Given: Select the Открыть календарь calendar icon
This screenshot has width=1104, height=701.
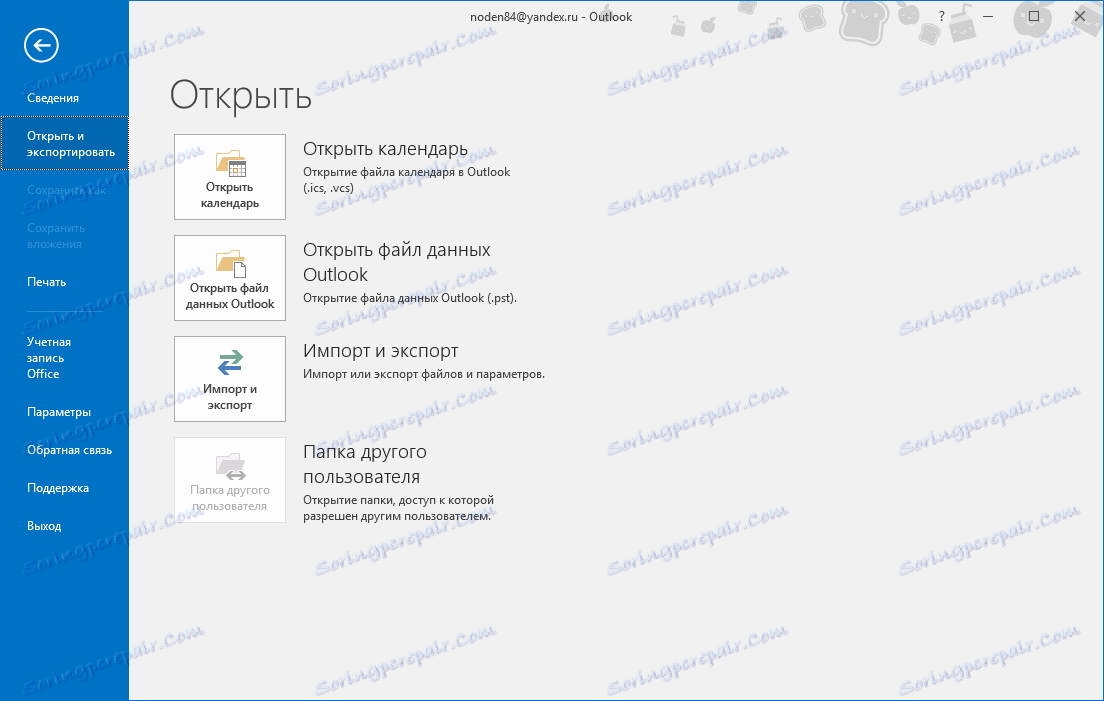Looking at the screenshot, I should (x=229, y=163).
